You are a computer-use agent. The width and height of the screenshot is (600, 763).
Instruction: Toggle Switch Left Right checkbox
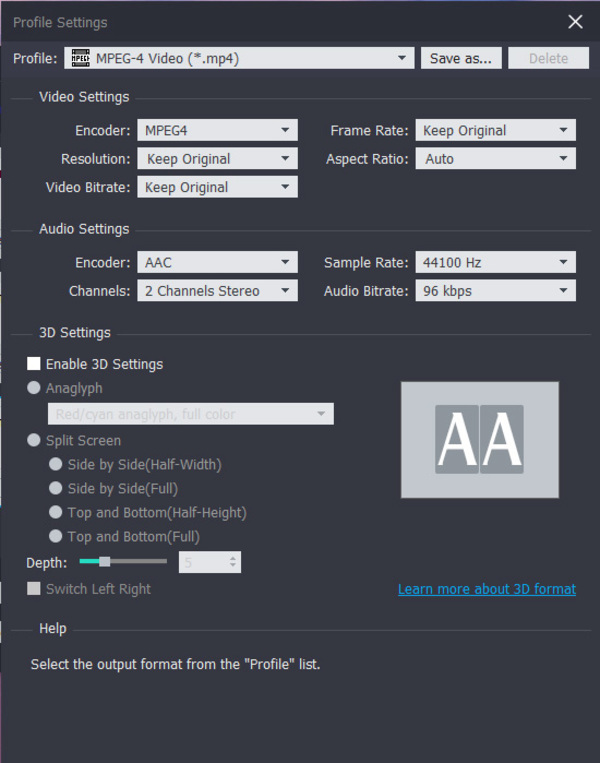tap(34, 589)
